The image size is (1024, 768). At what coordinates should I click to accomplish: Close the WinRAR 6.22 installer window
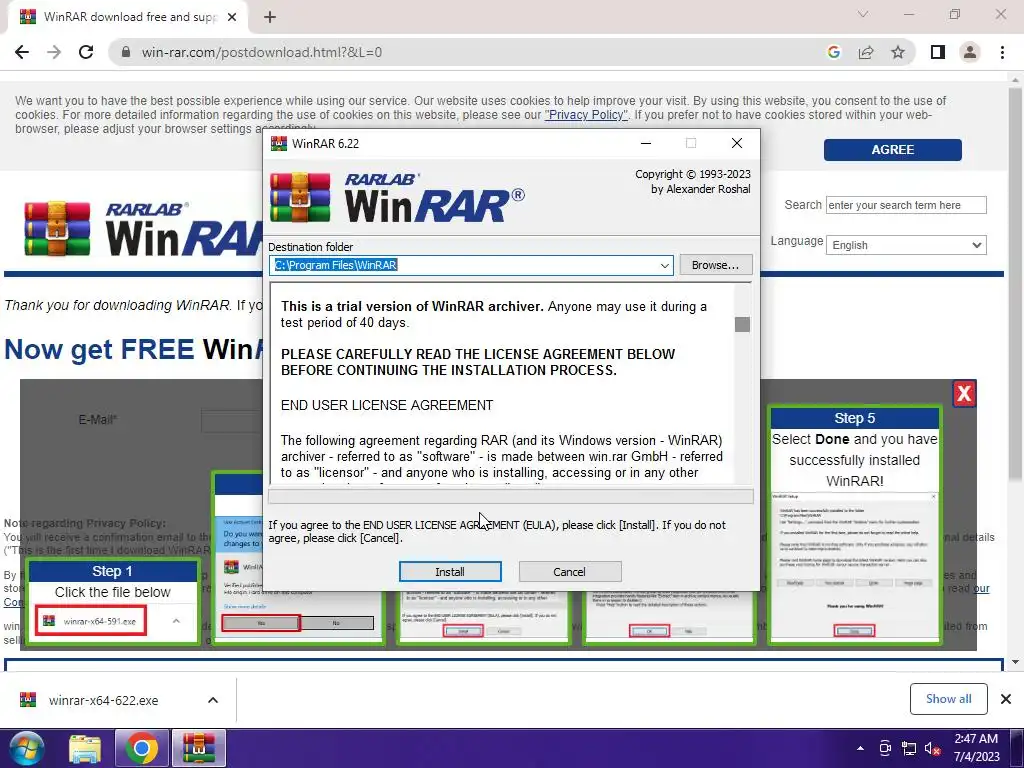(737, 143)
